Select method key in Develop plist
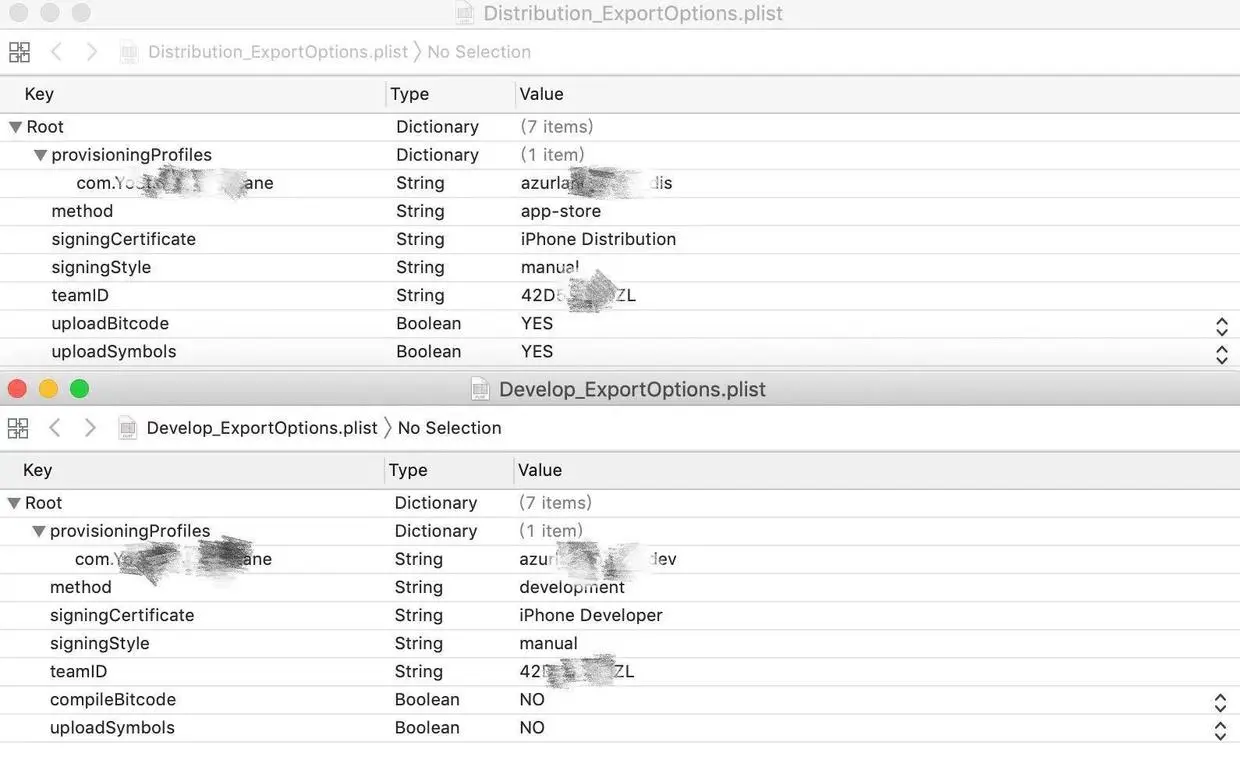The height and width of the screenshot is (760, 1240). click(x=81, y=587)
